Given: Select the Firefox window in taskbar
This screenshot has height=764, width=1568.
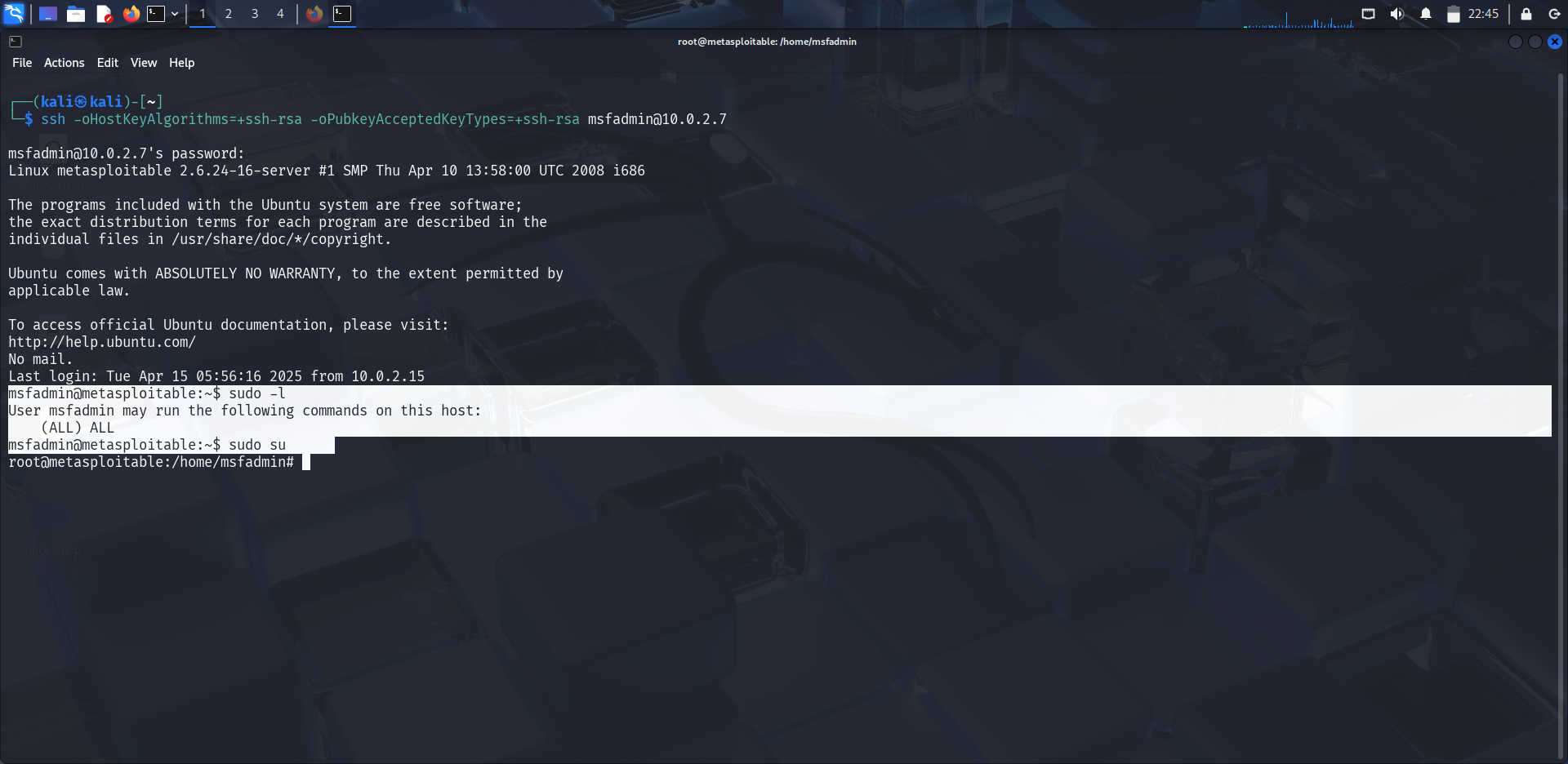Looking at the screenshot, I should click(314, 14).
